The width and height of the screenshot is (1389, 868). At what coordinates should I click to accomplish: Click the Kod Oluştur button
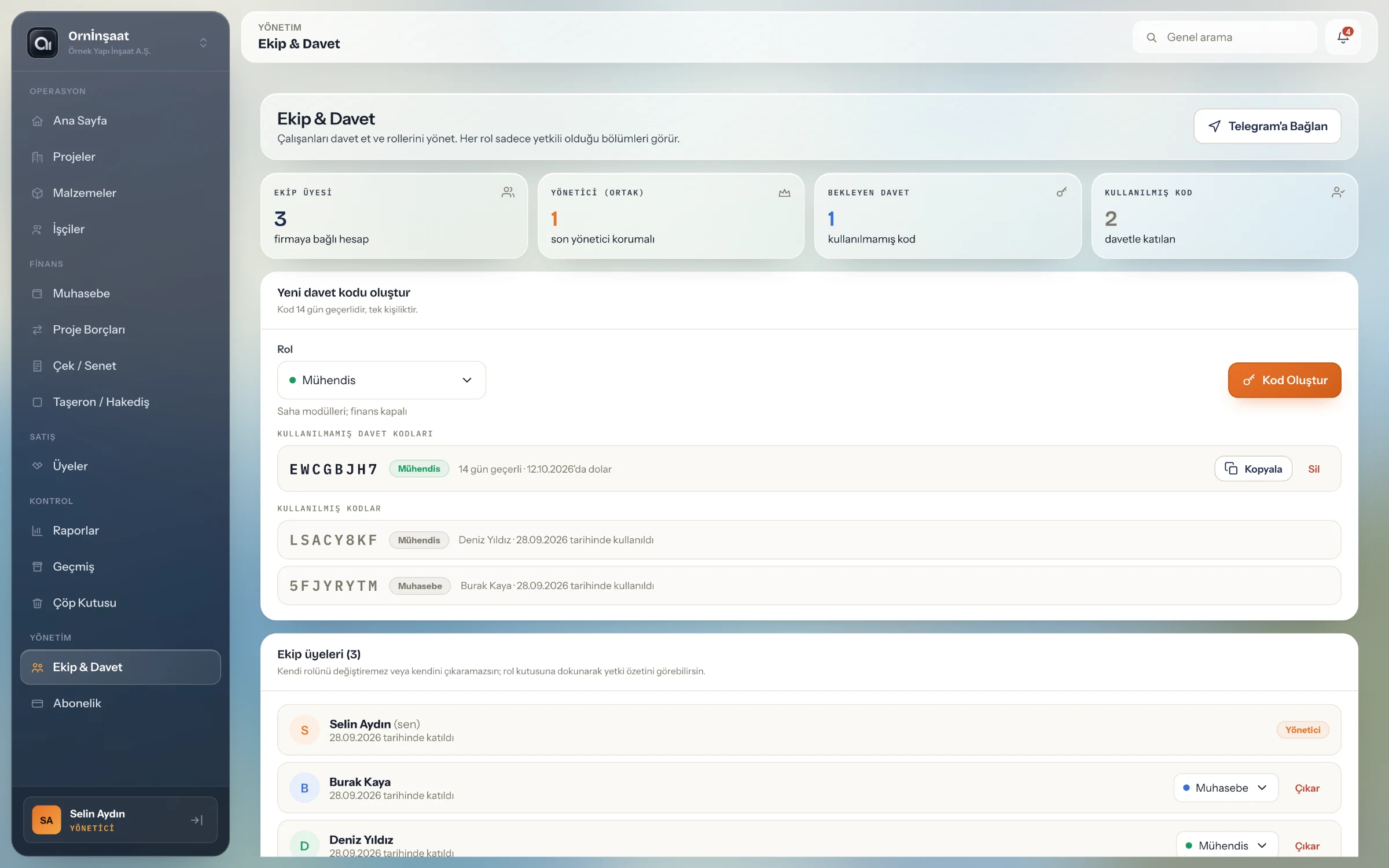pos(1284,380)
